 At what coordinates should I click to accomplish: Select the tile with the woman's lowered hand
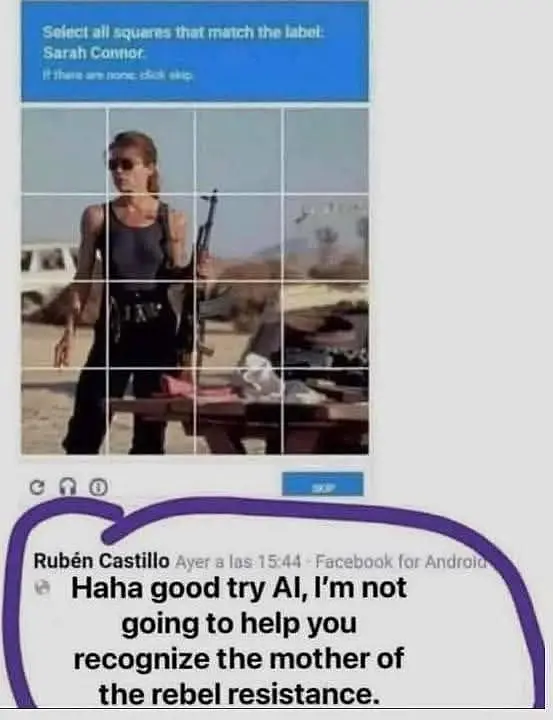pos(64,324)
